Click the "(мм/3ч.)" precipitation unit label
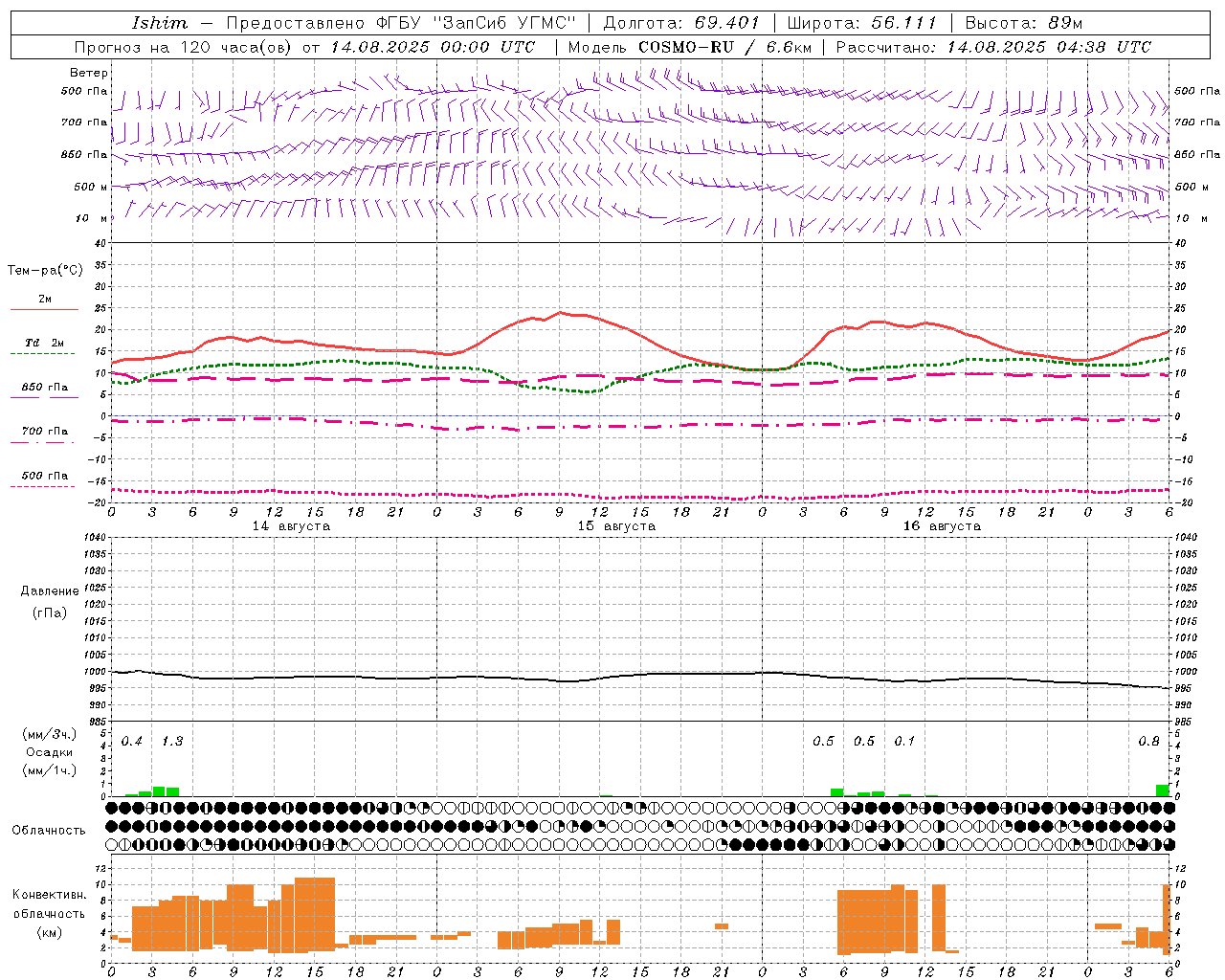 [x=50, y=734]
